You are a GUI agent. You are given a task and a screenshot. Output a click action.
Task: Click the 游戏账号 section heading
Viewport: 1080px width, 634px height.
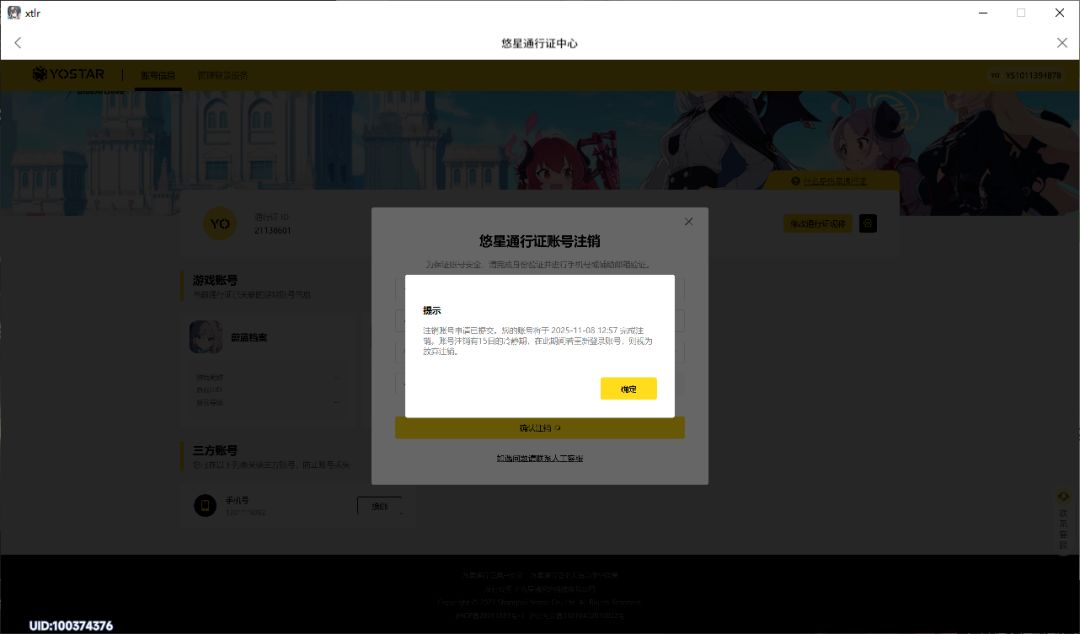pos(215,280)
